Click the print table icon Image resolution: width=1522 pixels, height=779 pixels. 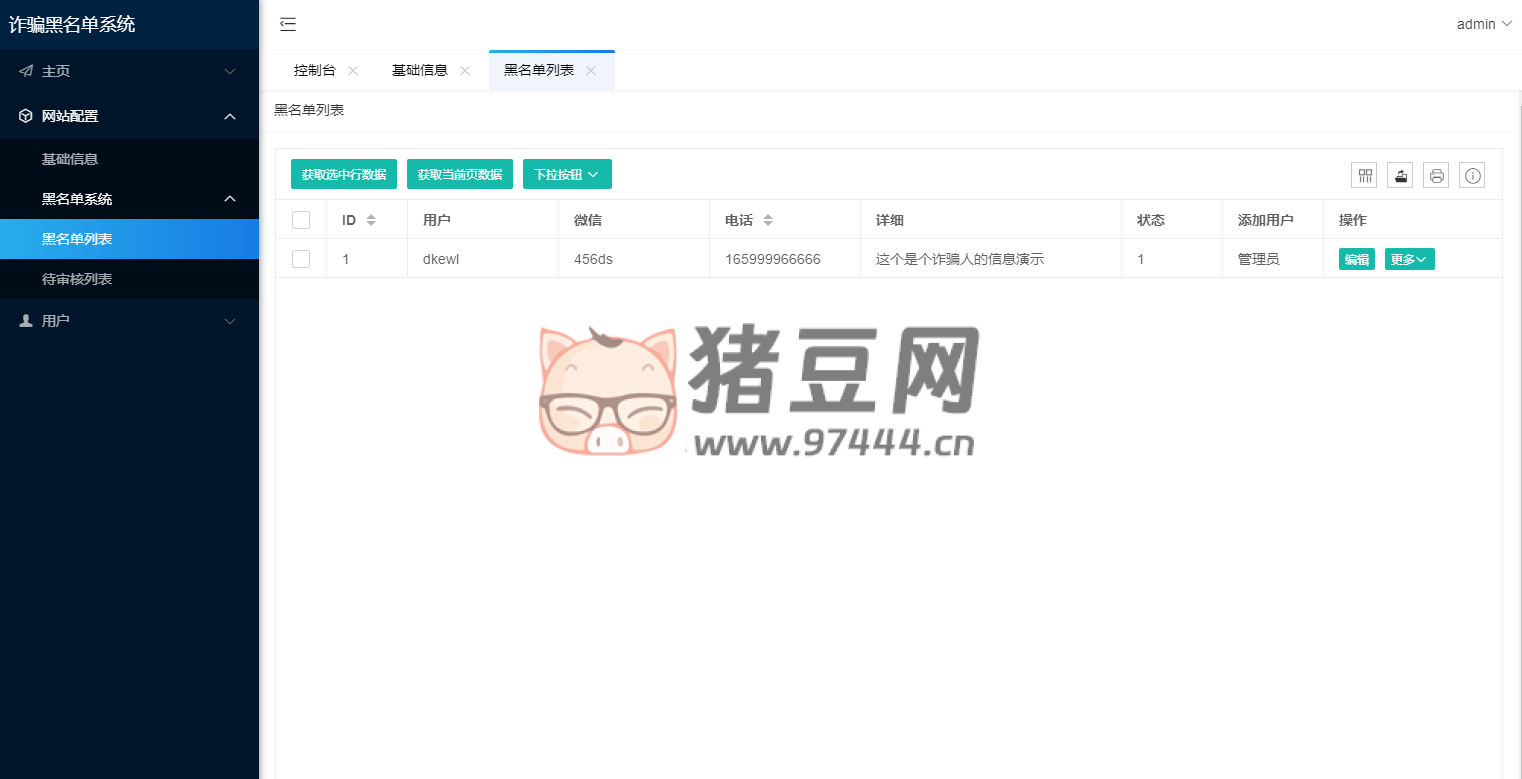pos(1436,176)
